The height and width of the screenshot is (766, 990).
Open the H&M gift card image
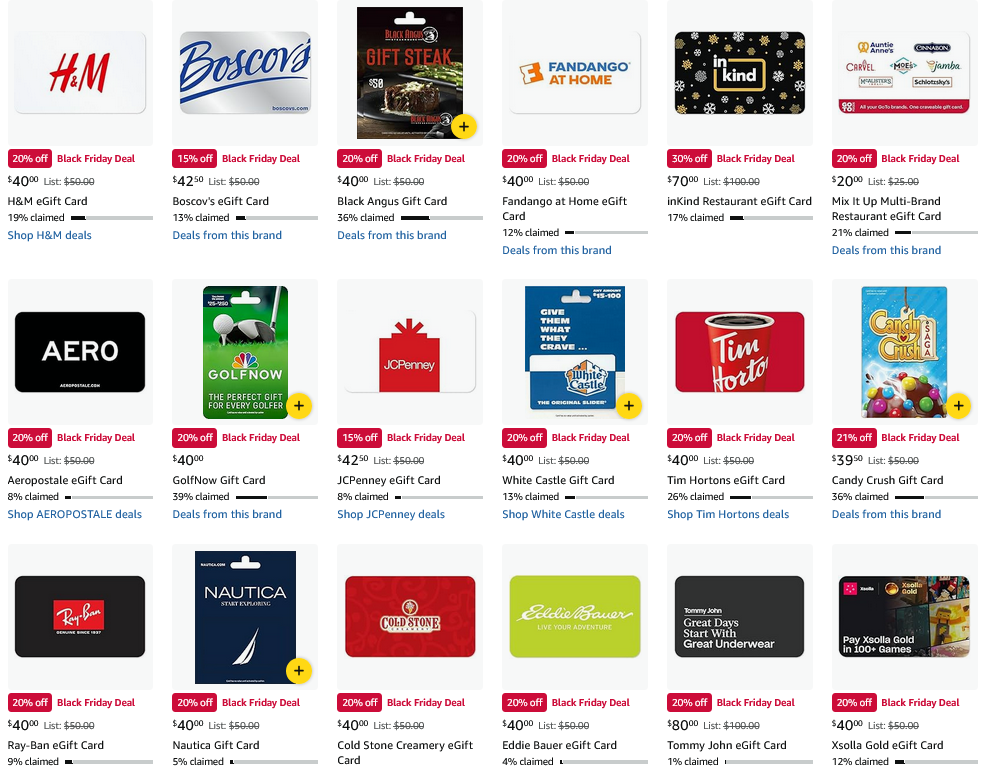[80, 73]
